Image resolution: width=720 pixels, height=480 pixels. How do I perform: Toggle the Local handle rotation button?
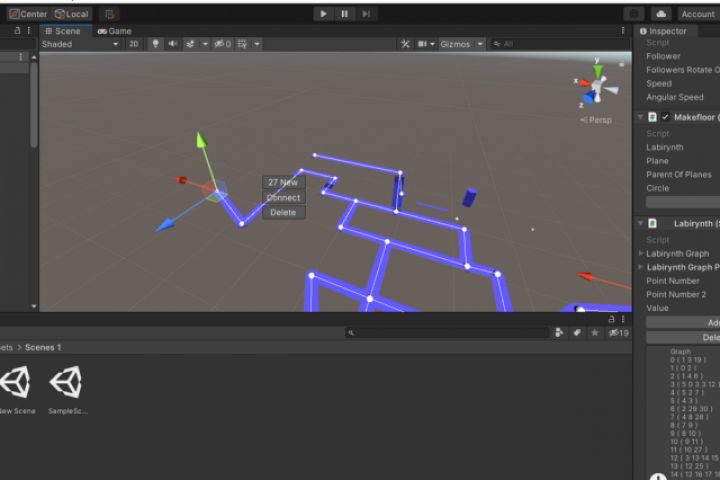tap(72, 14)
